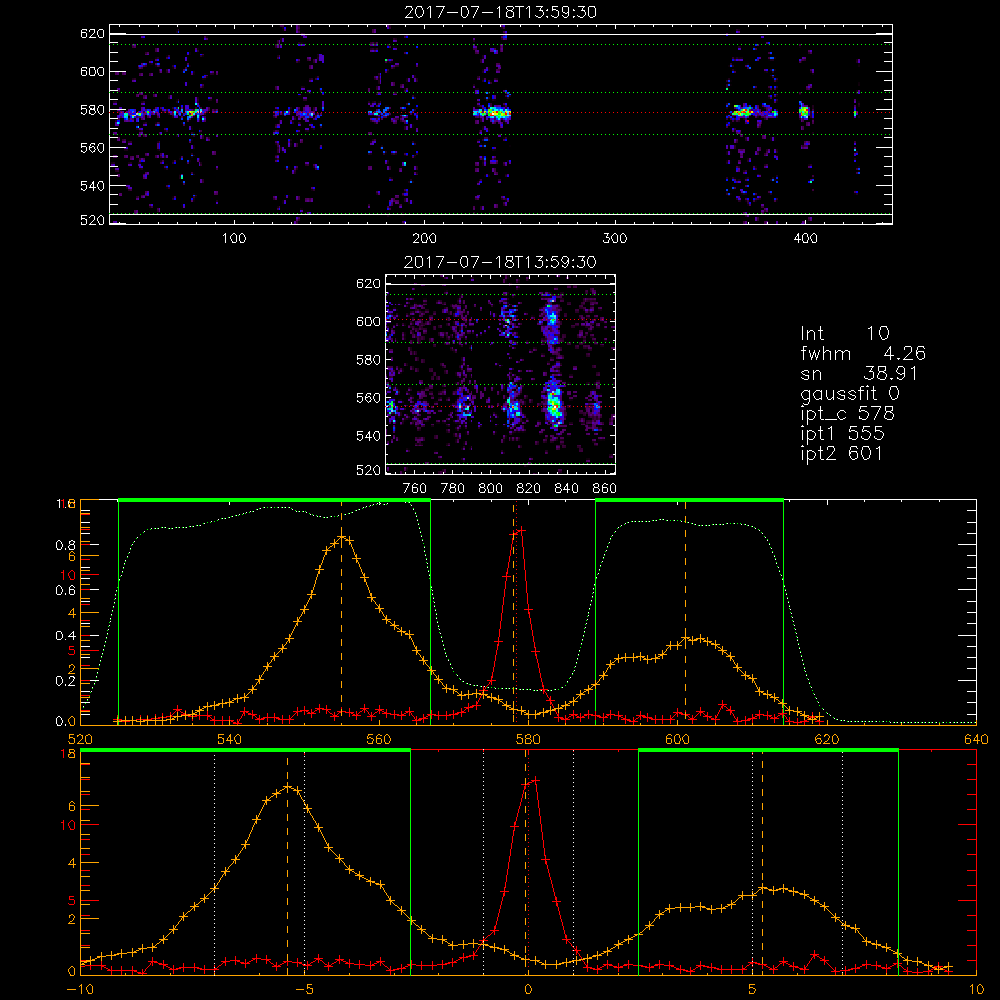Click the orange peak top left in bottom plot
The height and width of the screenshot is (1000, 1000).
pos(288,786)
